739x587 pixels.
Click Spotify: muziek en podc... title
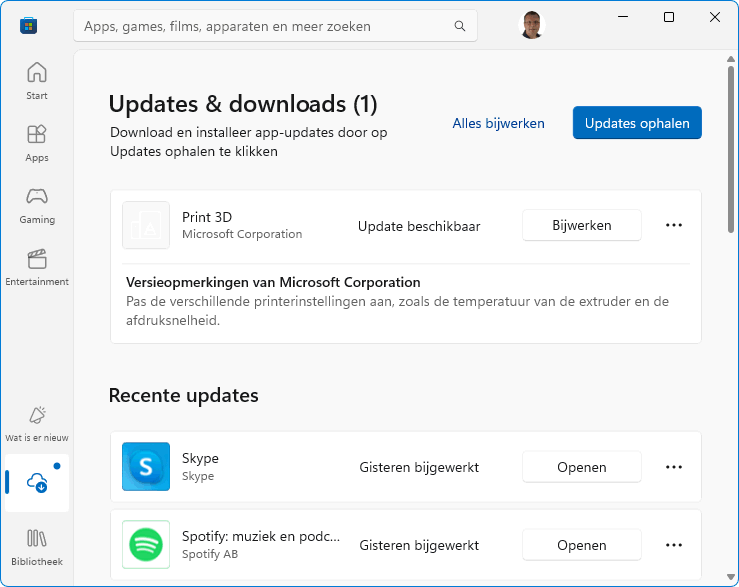[x=261, y=536]
